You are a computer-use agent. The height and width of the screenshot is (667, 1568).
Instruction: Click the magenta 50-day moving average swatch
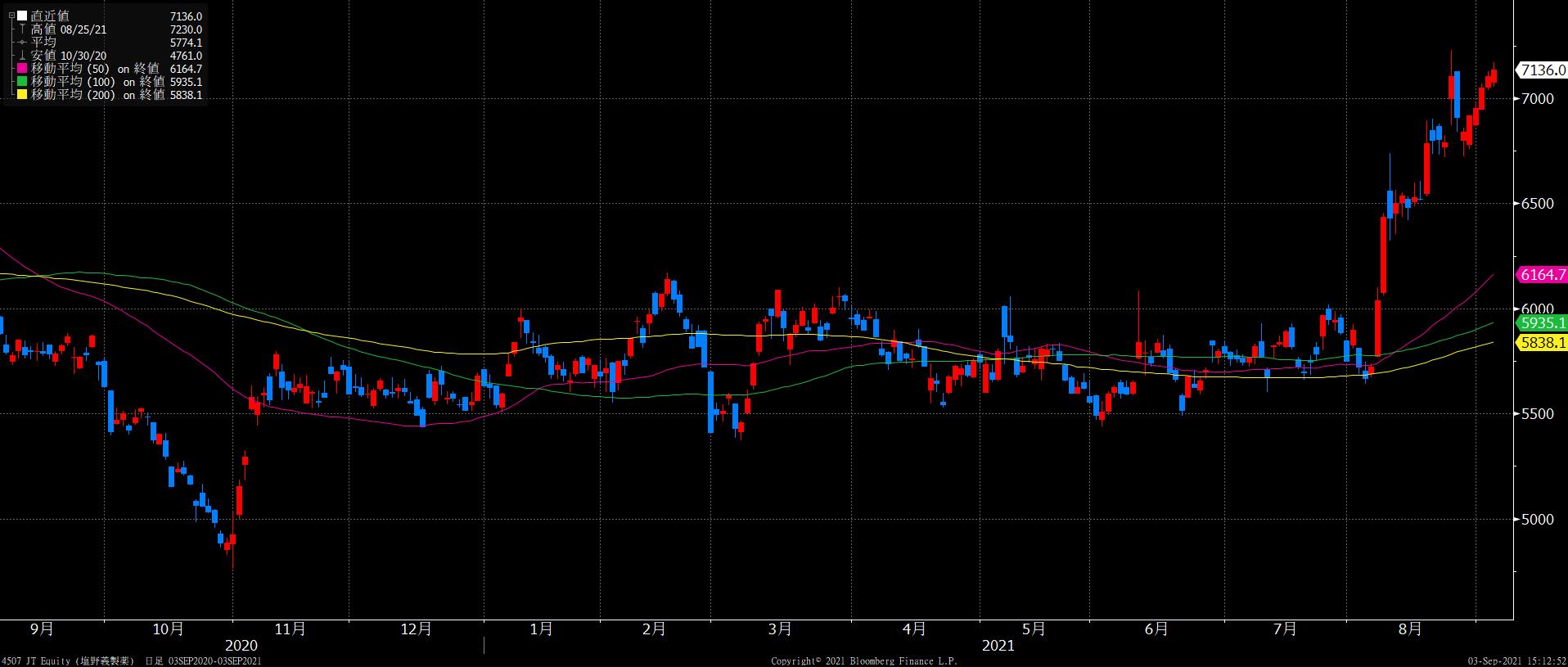22,69
